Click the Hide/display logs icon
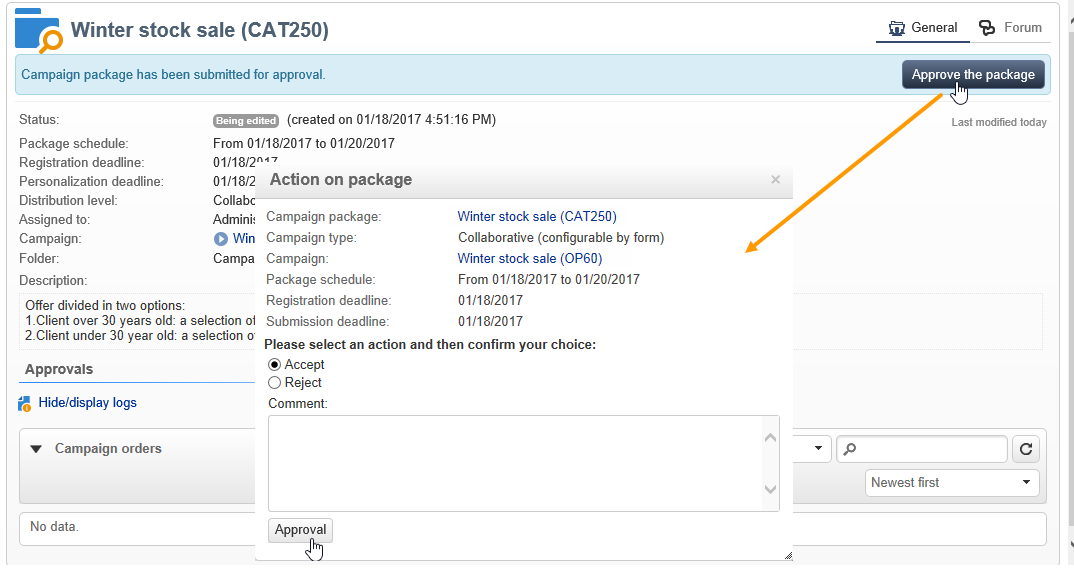Screen dimensions: 1074x578 (25, 403)
